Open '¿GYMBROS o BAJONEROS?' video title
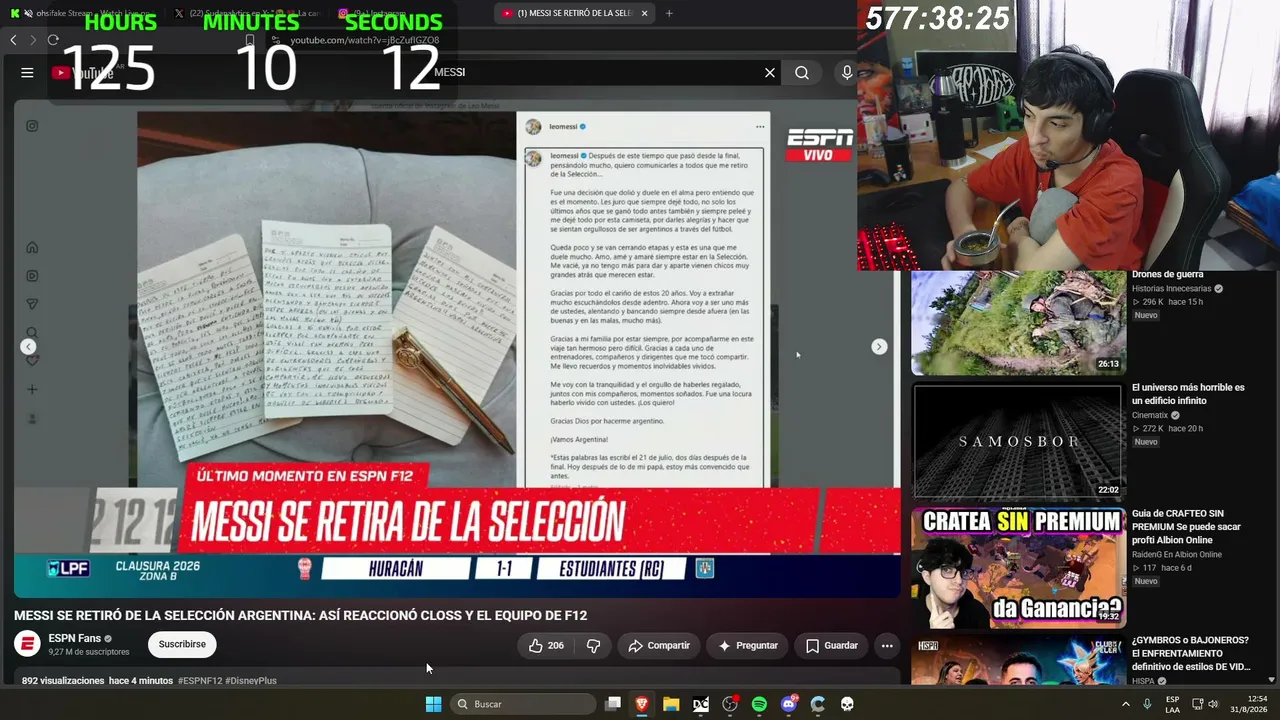This screenshot has width=1280, height=720. [1191, 654]
